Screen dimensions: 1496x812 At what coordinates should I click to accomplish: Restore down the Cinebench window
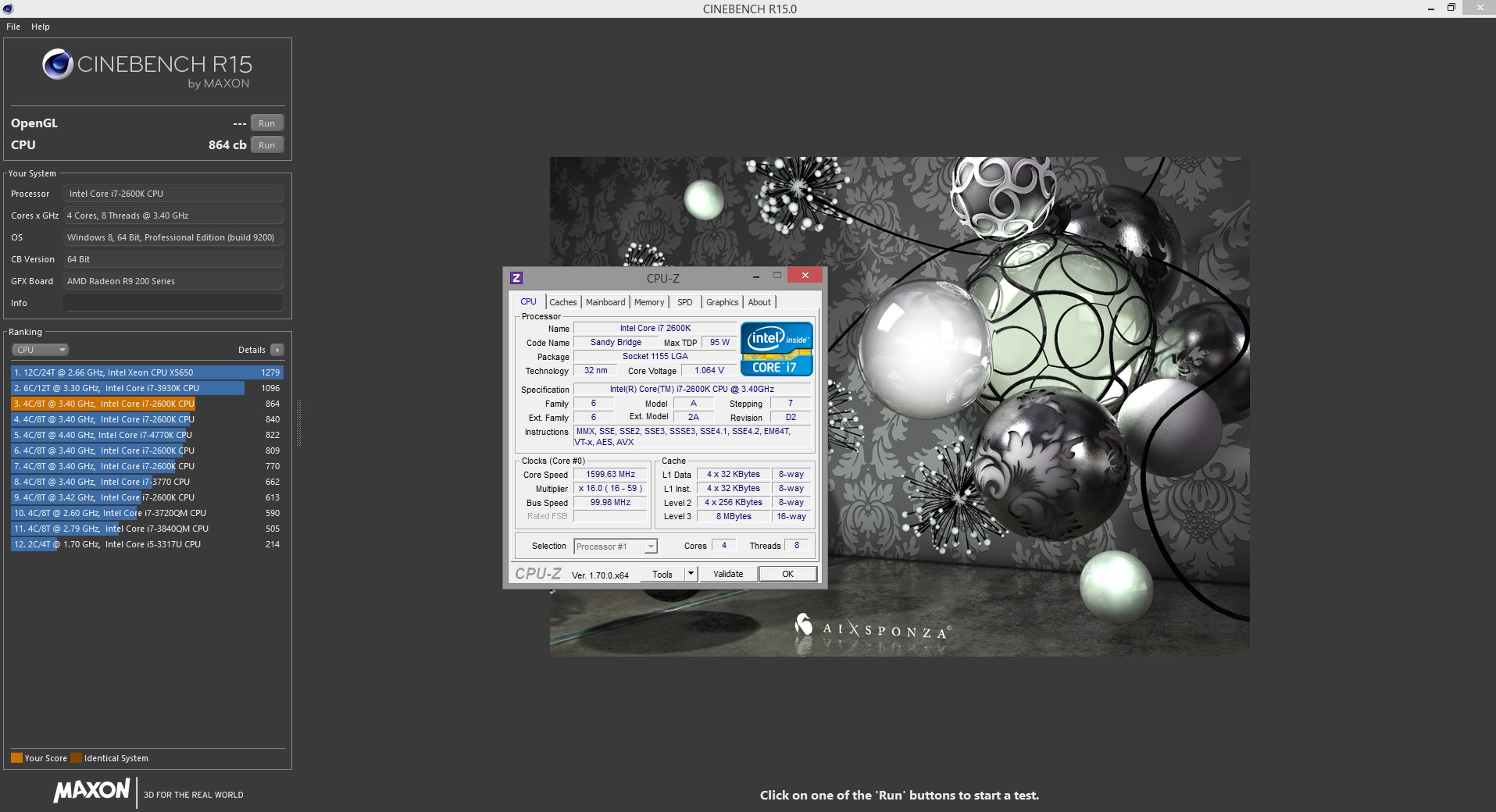(x=1451, y=8)
